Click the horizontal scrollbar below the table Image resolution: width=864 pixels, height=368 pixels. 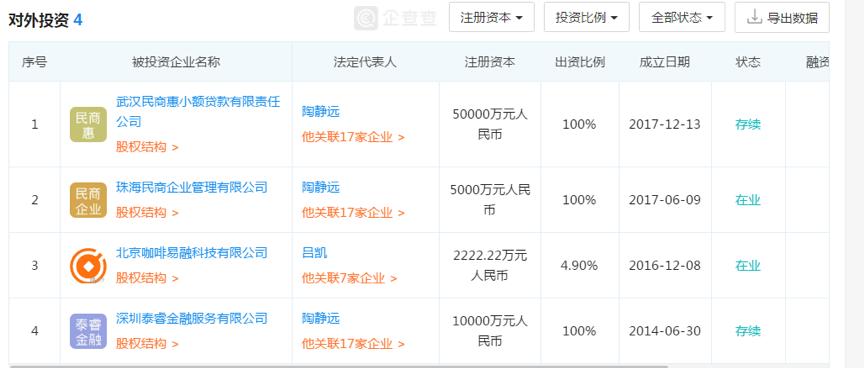point(339,365)
